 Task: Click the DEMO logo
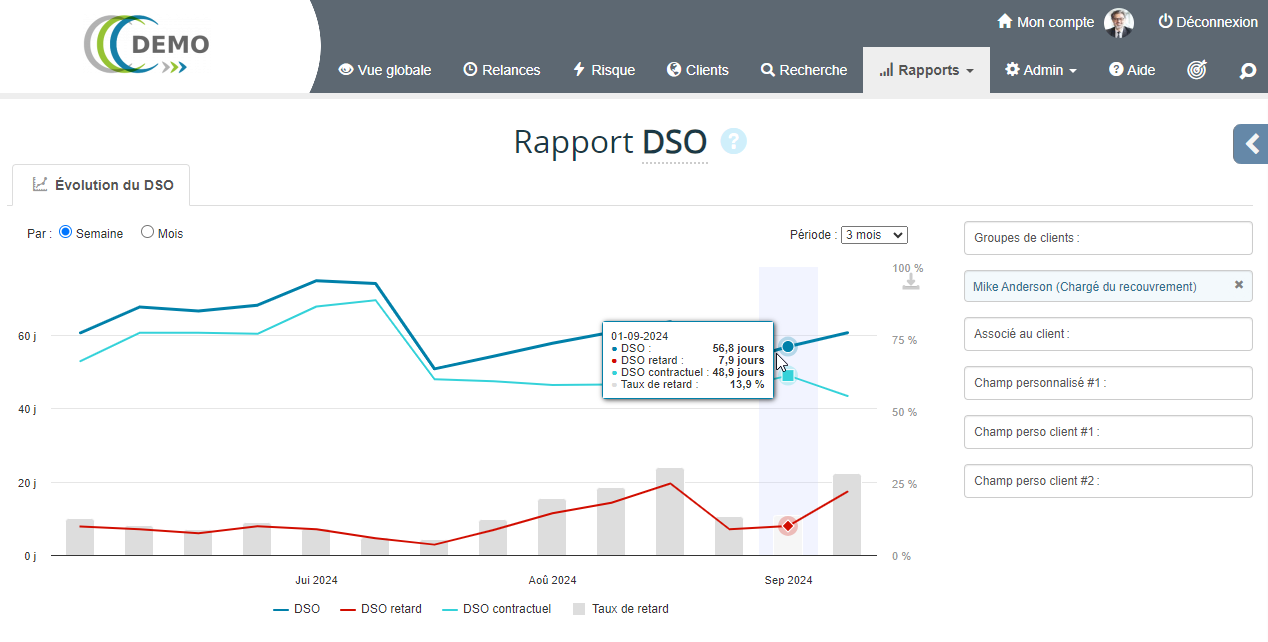148,45
